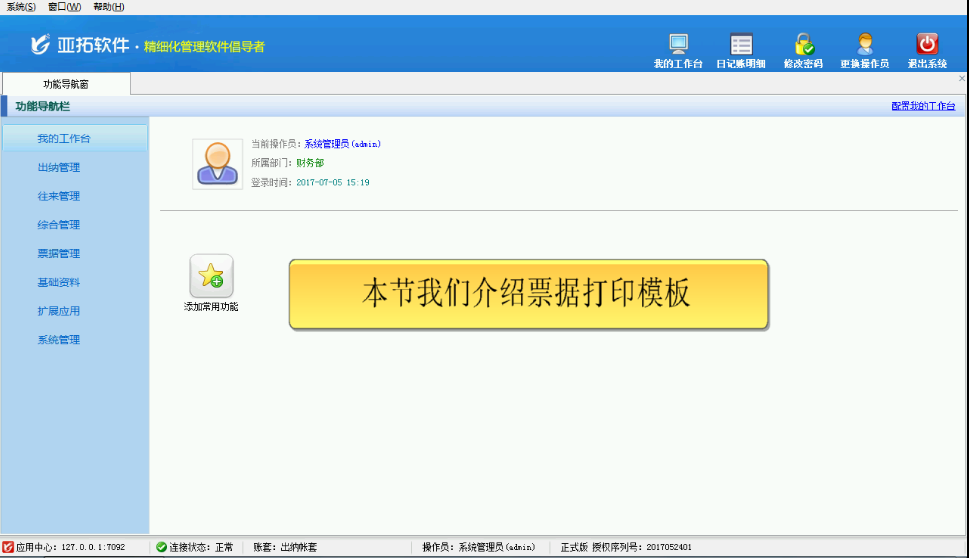Open the 系统(S) menu
The image size is (969, 558).
[21, 7]
